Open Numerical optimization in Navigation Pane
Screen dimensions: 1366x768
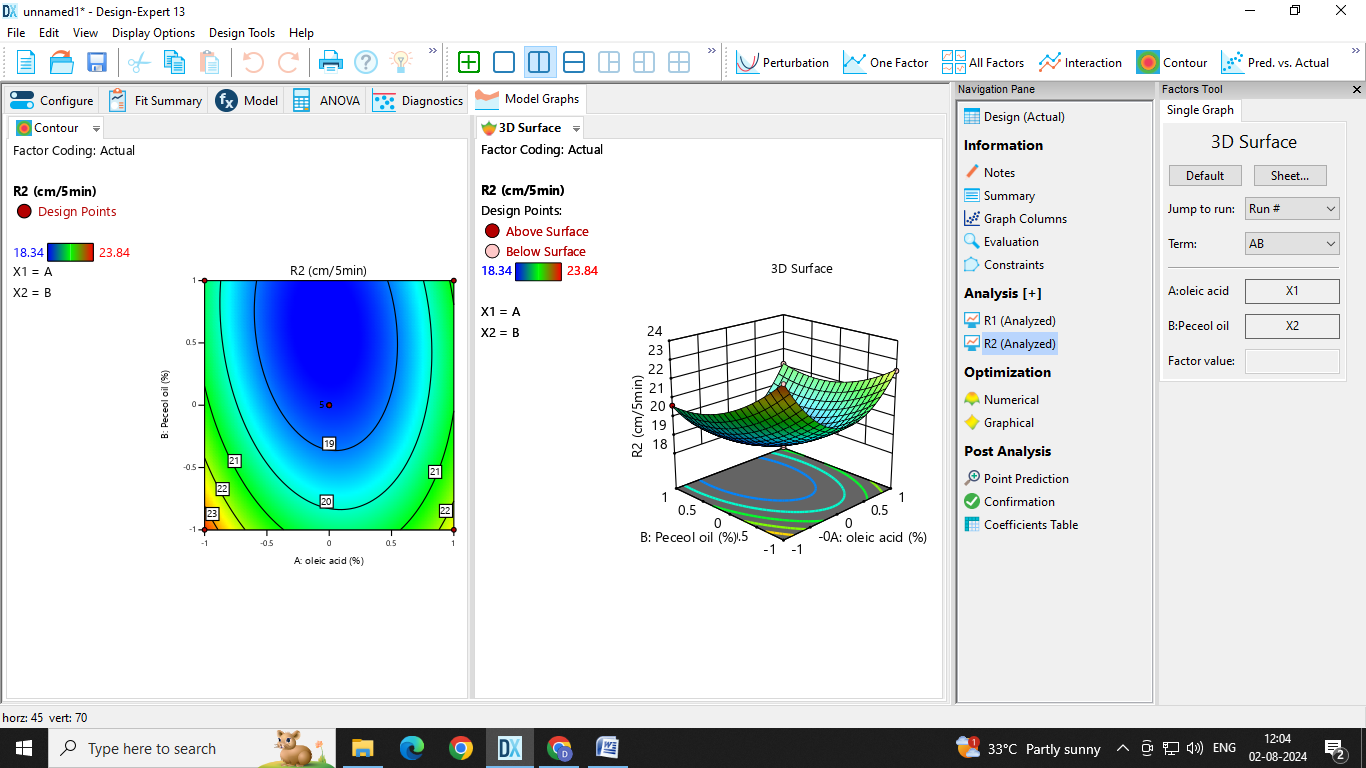(1011, 399)
